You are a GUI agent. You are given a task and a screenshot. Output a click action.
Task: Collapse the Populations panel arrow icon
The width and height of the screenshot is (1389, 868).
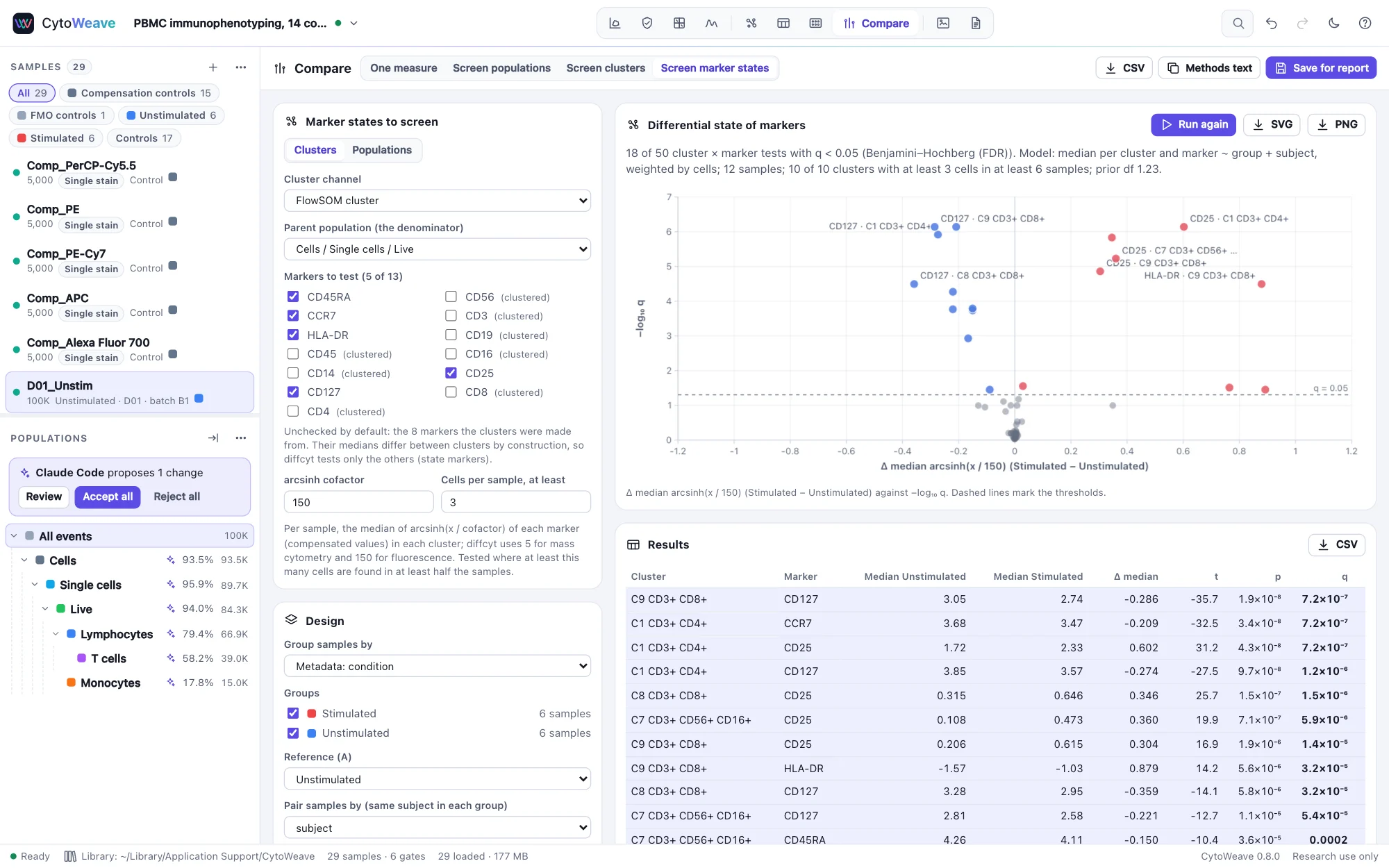tap(213, 438)
